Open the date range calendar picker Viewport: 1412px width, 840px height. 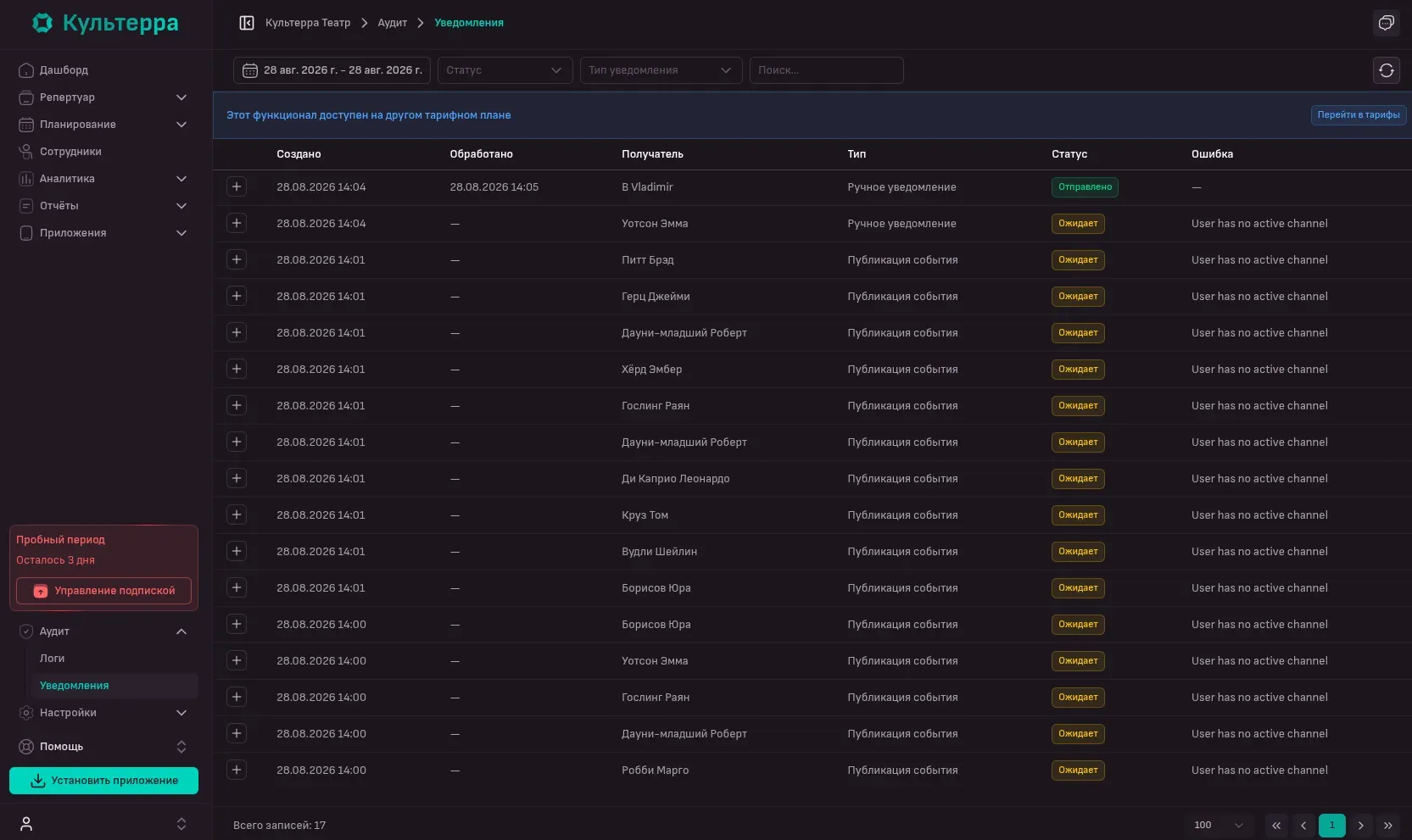pyautogui.click(x=332, y=70)
